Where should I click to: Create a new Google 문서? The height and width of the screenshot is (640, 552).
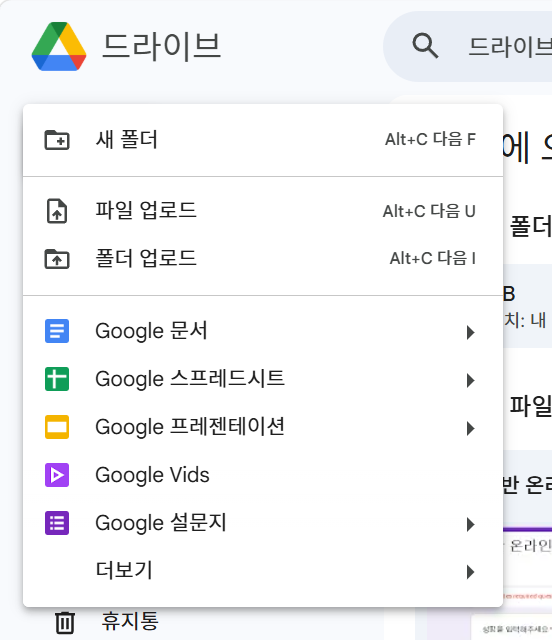[x=263, y=331]
